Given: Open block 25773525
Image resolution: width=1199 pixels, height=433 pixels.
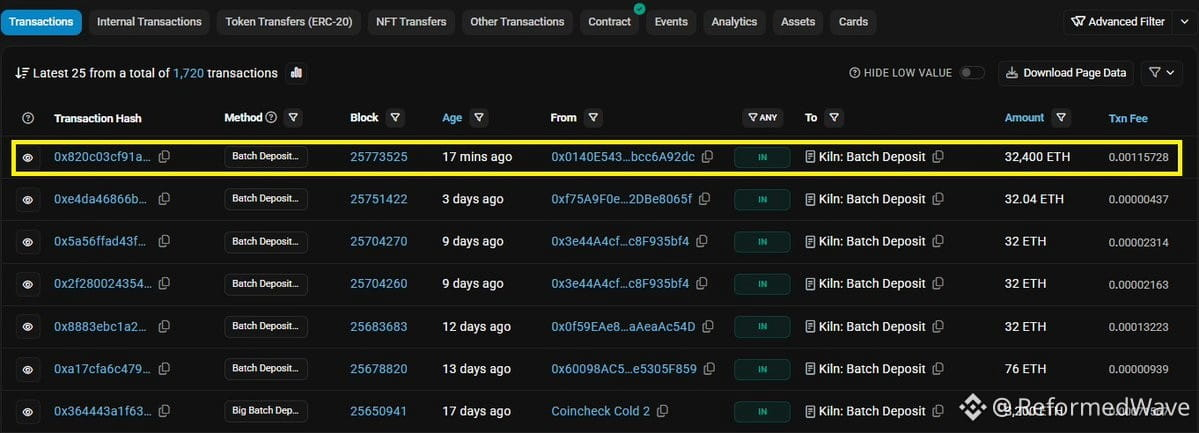Looking at the screenshot, I should pos(379,157).
